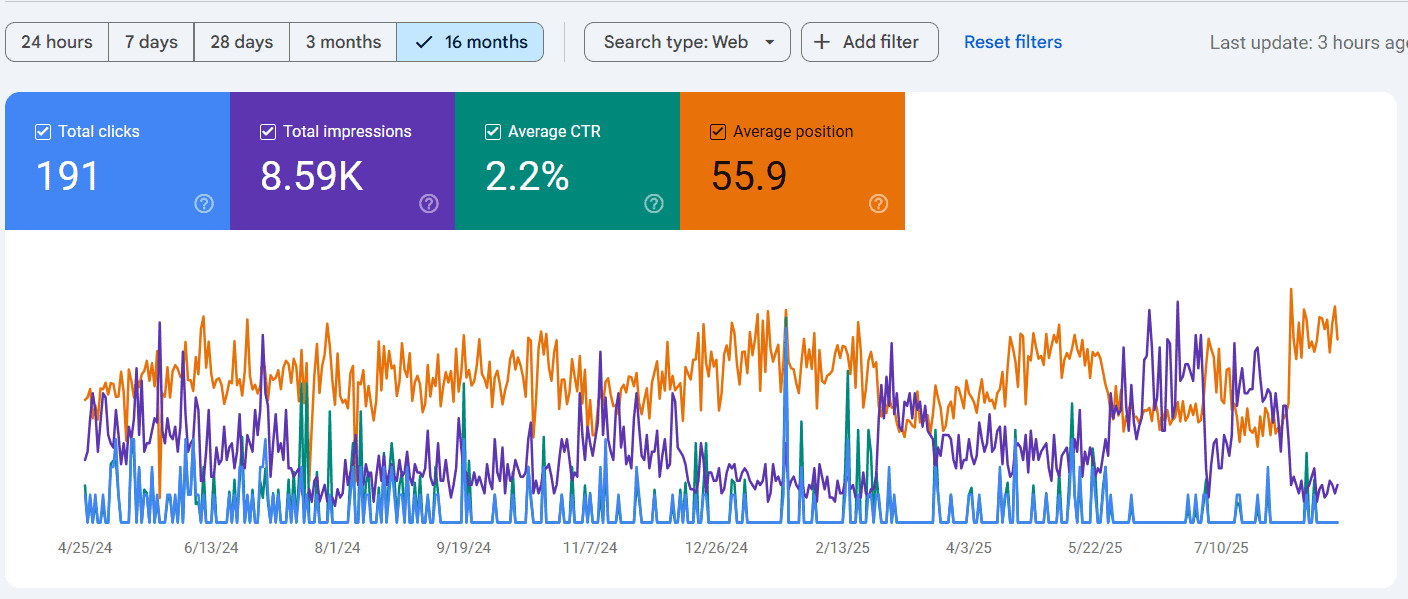This screenshot has height=599, width=1408.
Task: Open help icon on Average position card
Action: 878,204
